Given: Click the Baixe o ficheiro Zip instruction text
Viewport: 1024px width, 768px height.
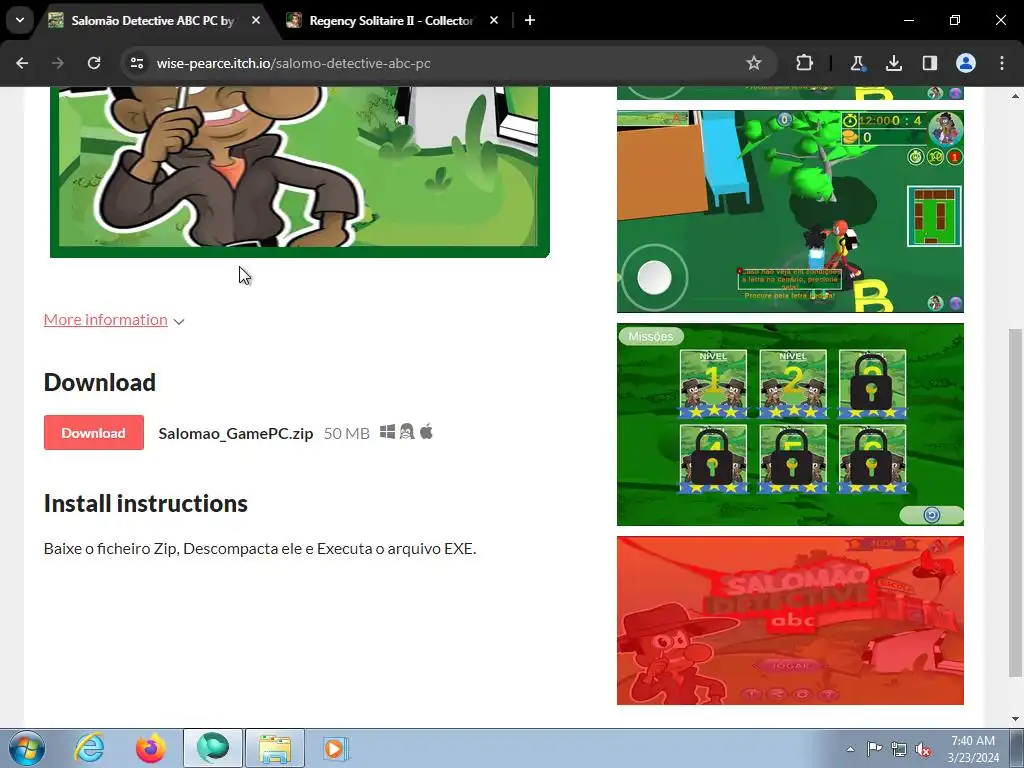Looking at the screenshot, I should 260,549.
